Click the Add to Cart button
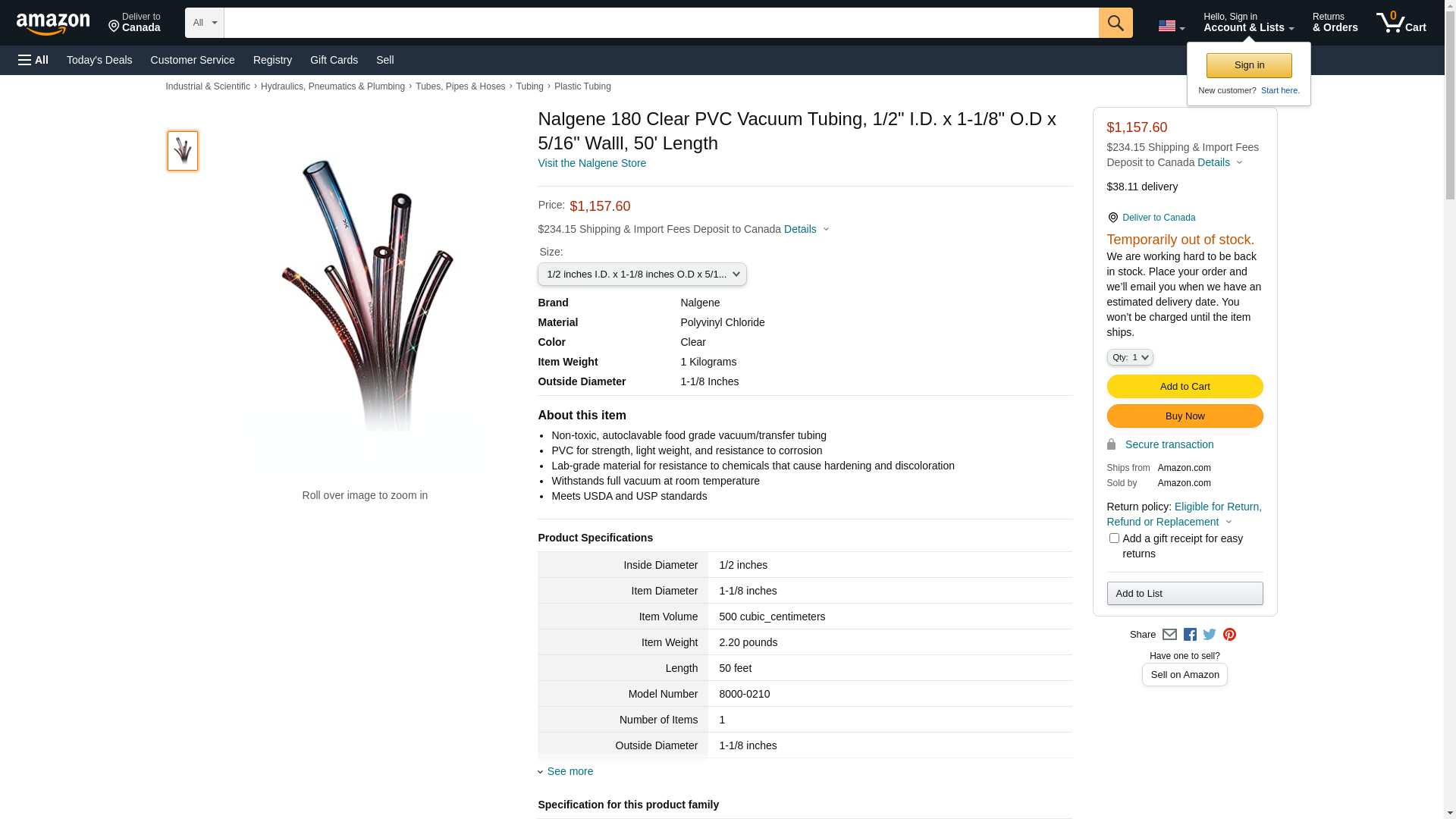This screenshot has height=819, width=1456. coord(1185,387)
